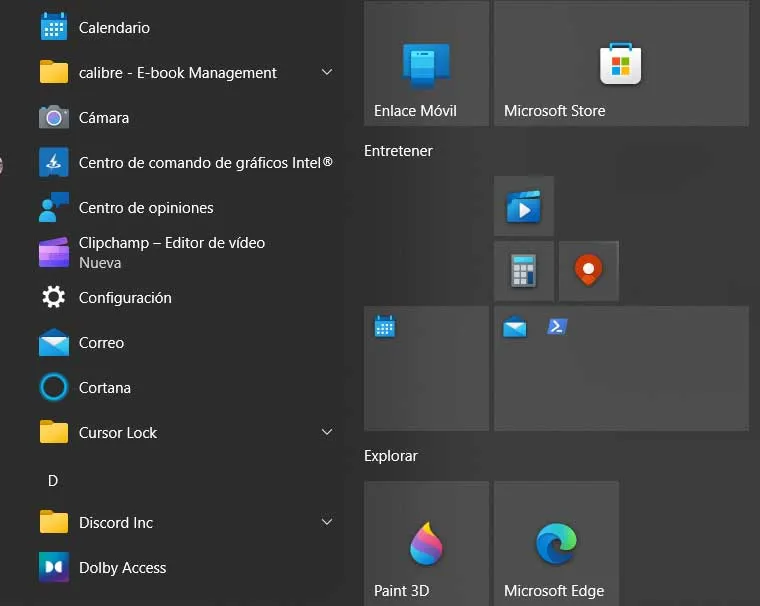
Task: Click the Explorar group title
Action: point(391,456)
